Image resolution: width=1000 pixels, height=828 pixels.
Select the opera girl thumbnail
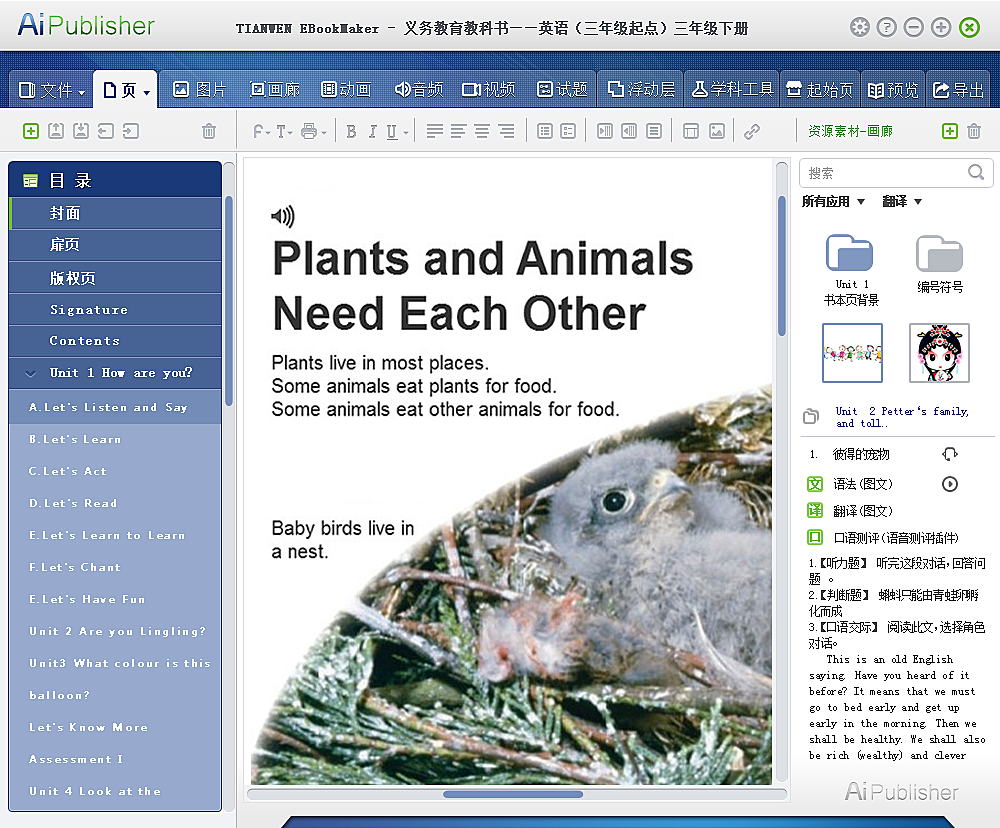click(x=939, y=353)
